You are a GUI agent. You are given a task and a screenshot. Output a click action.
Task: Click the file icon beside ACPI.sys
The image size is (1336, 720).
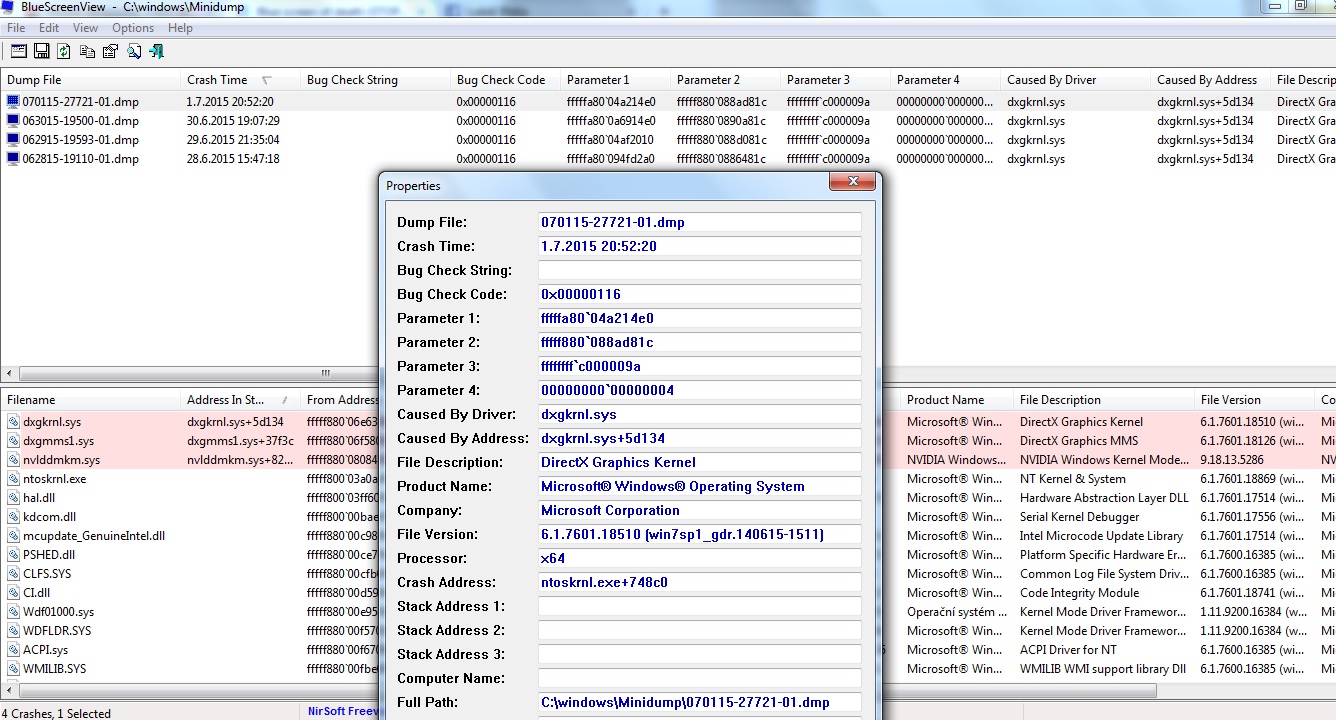13,650
